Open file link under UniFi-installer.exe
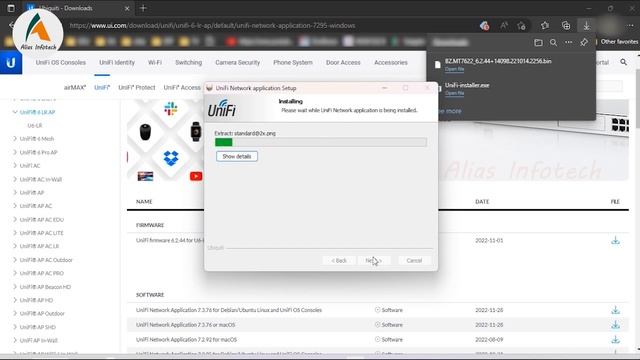This screenshot has height=360, width=640. 454,93
